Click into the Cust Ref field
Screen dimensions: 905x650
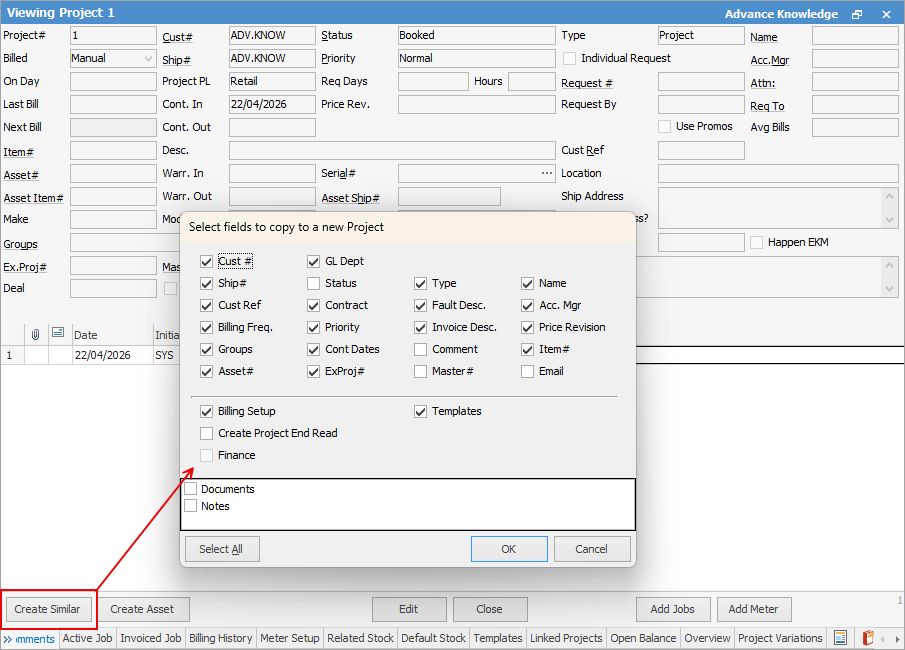[x=701, y=151]
